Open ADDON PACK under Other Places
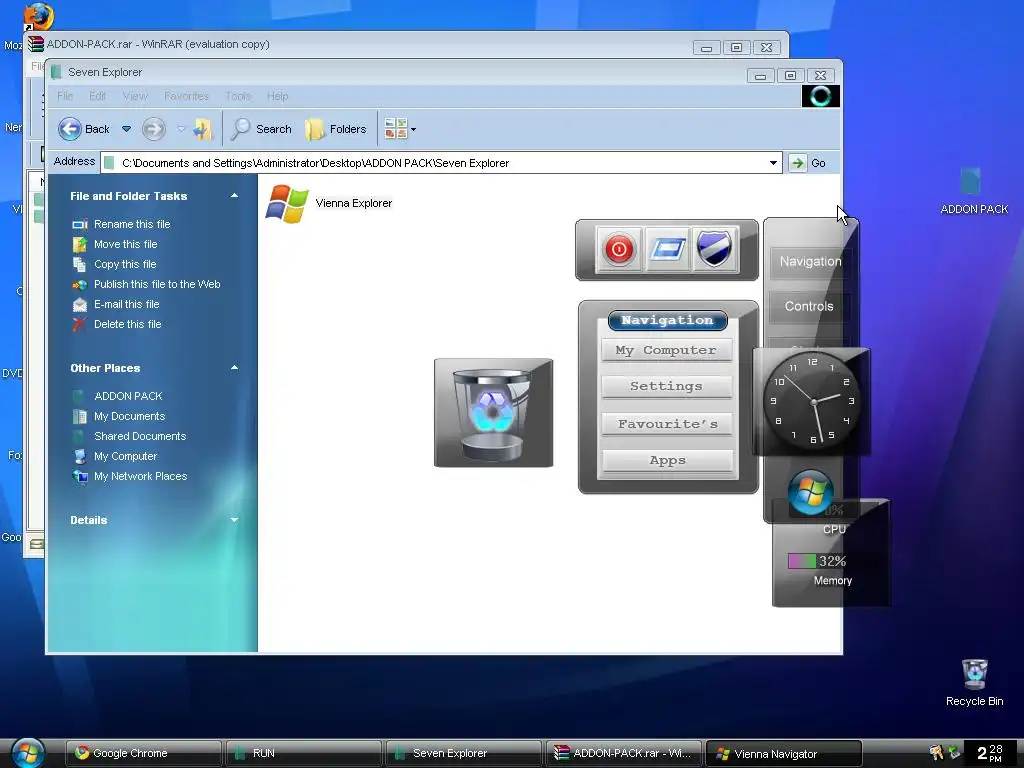 point(128,396)
